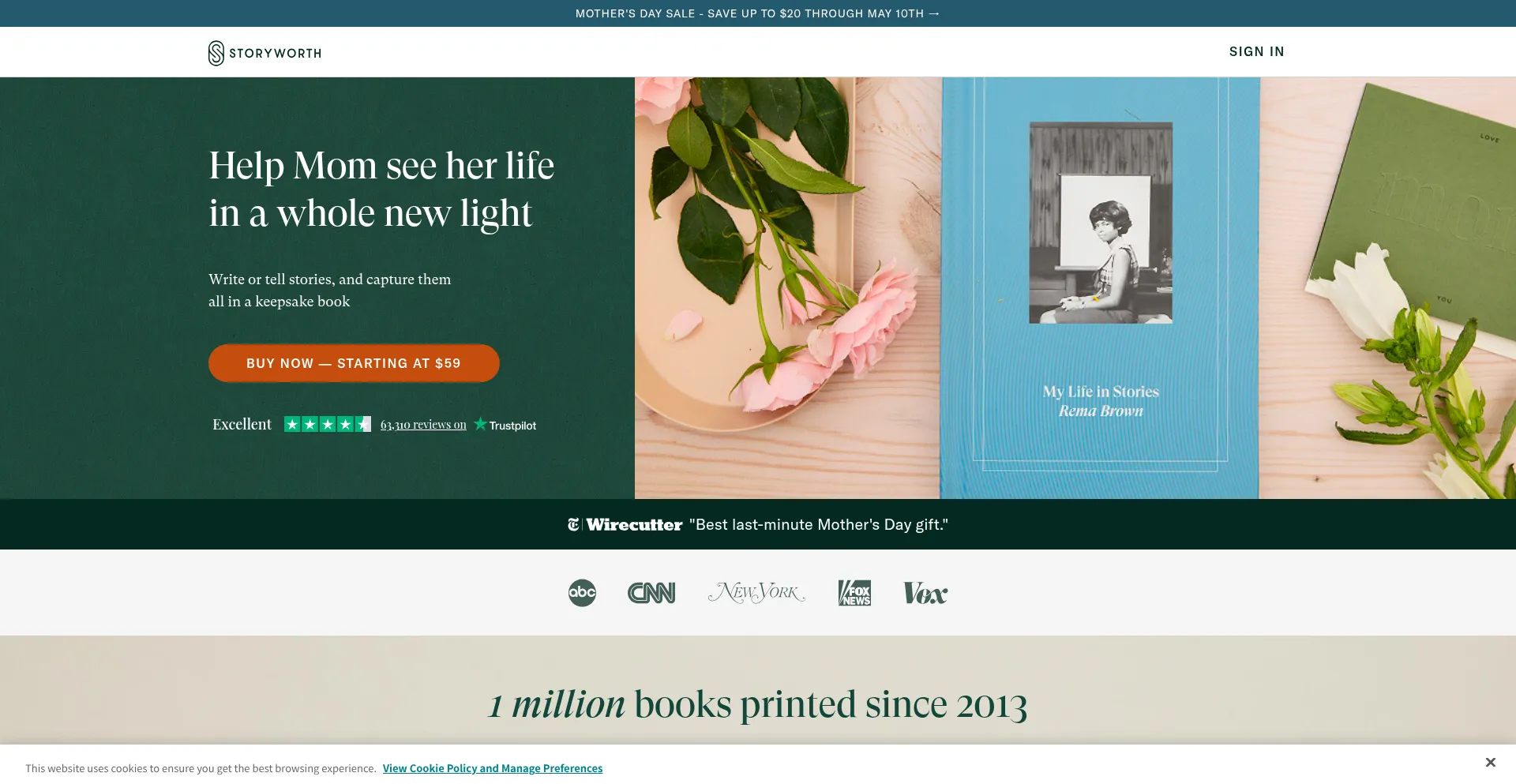Click the 1 million books printed heading
Viewport: 1516px width, 784px height.
(x=758, y=704)
